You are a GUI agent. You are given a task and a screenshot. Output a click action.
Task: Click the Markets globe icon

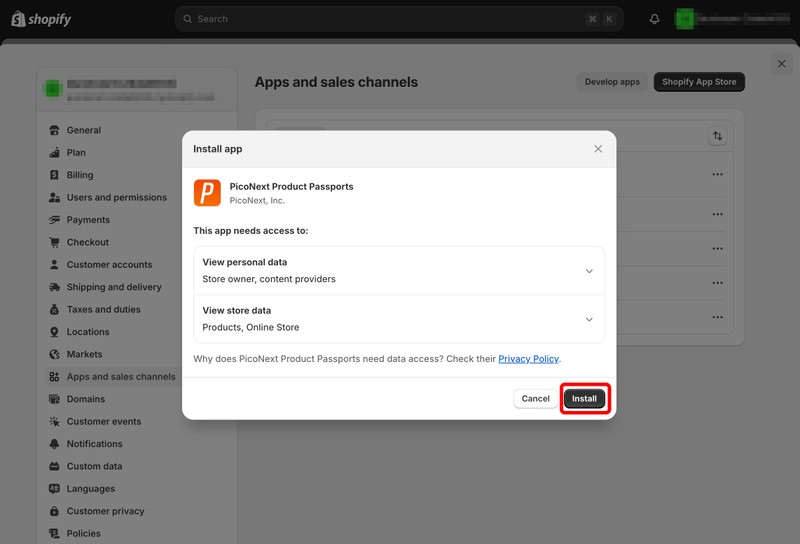55,354
